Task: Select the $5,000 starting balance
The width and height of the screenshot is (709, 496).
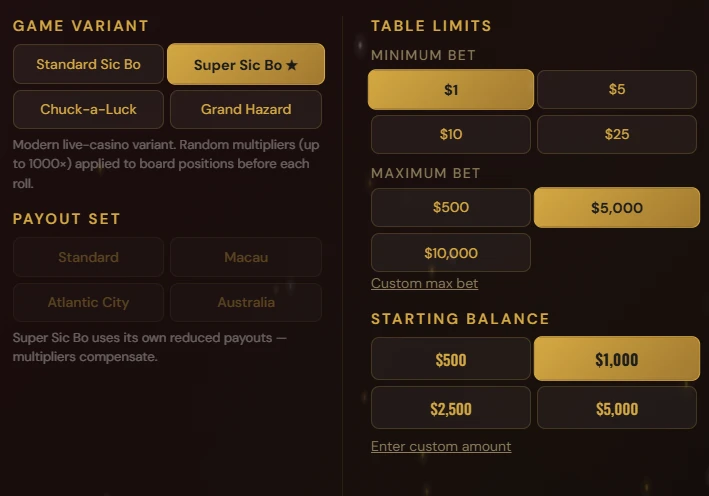Action: tap(617, 408)
